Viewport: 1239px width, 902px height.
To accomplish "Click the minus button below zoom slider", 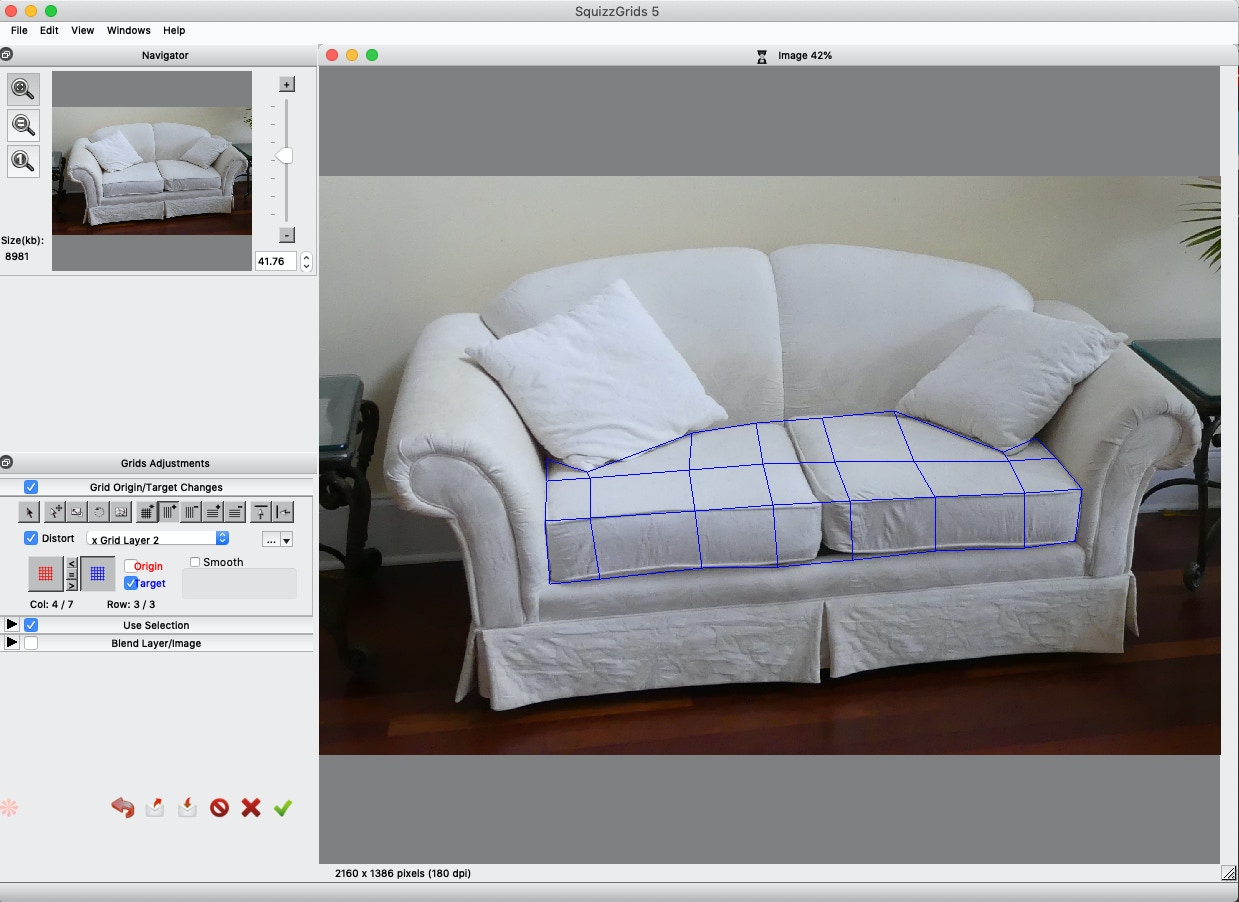I will click(286, 235).
